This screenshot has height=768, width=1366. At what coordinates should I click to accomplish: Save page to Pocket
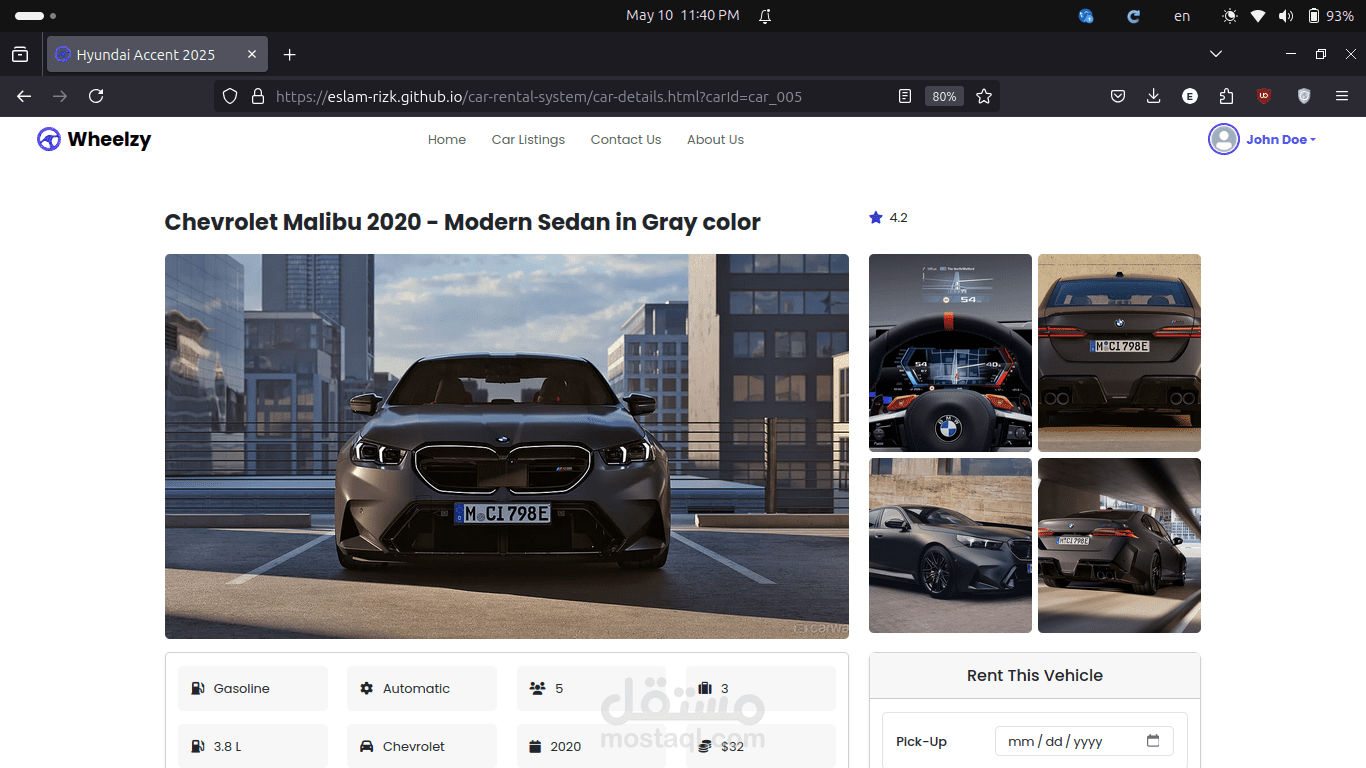pyautogui.click(x=1118, y=96)
